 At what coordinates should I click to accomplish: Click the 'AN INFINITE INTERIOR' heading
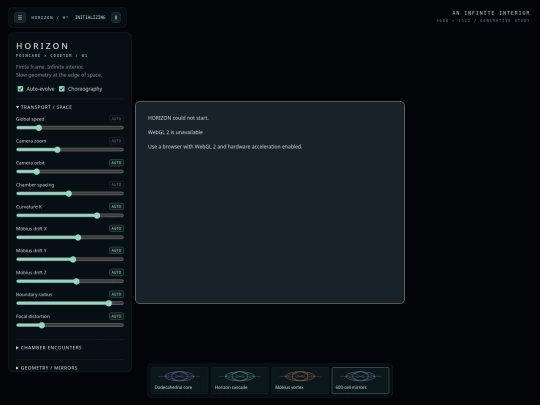click(491, 13)
